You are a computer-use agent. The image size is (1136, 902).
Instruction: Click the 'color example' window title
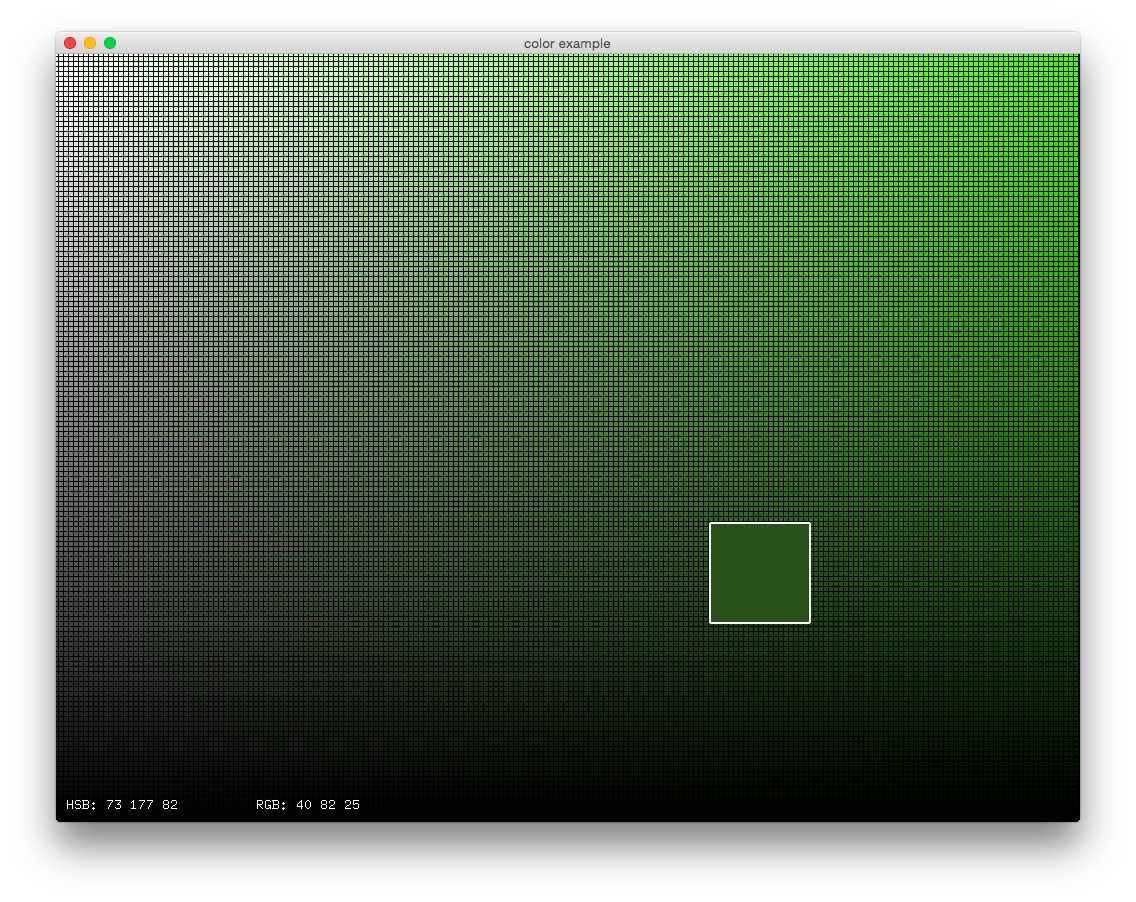(567, 43)
